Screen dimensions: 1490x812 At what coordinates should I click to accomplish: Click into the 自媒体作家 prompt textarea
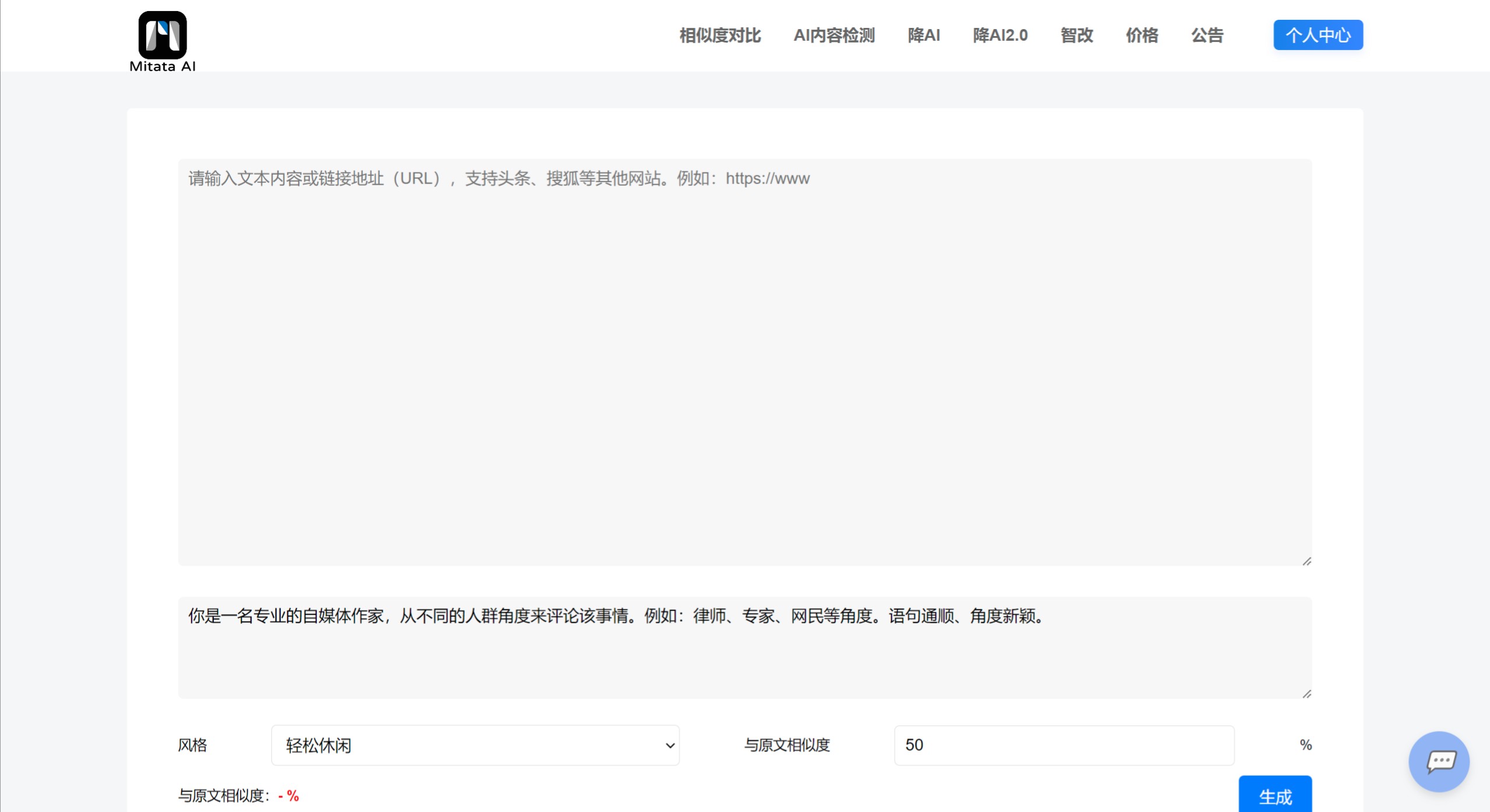(x=744, y=647)
